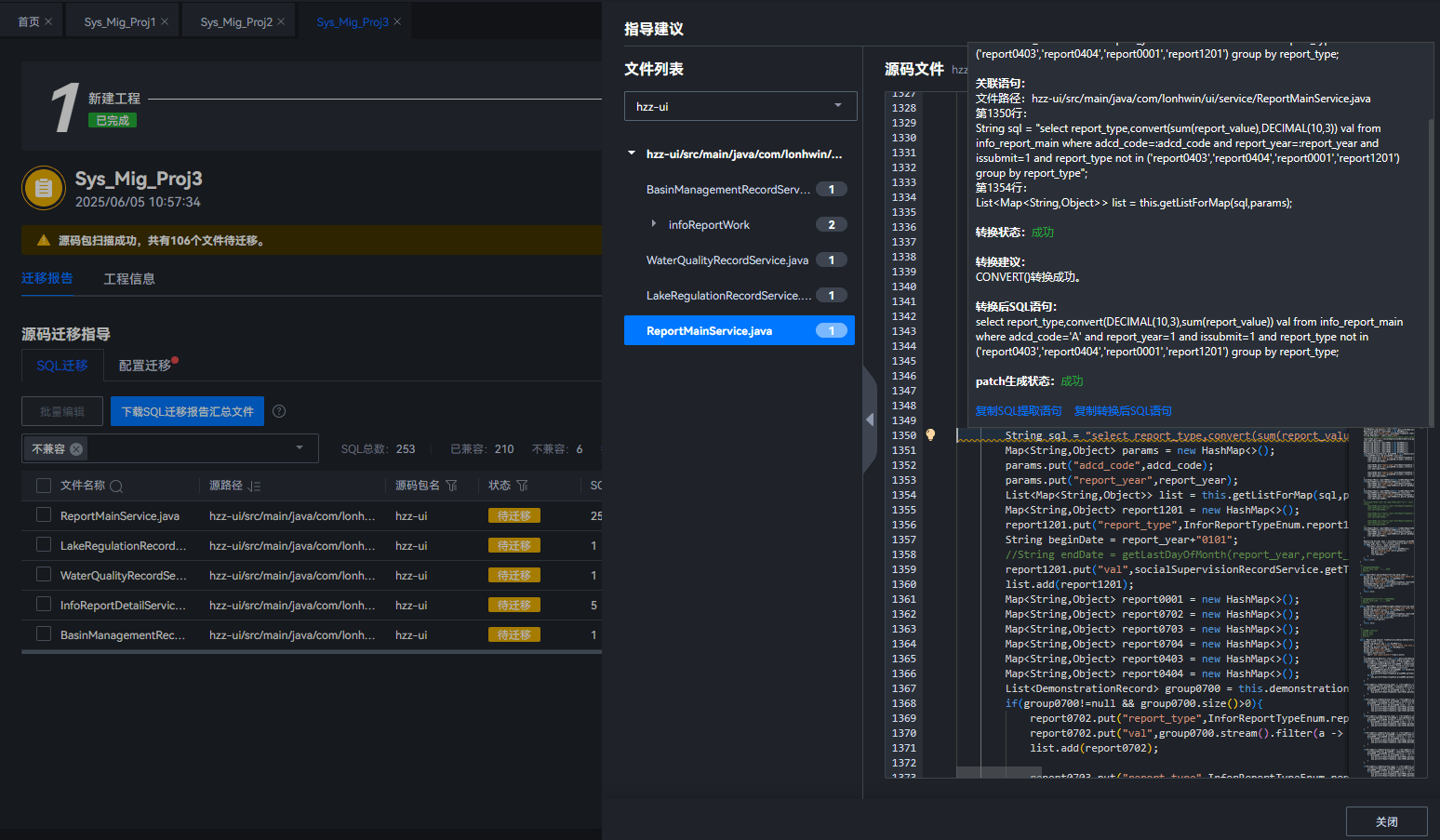
Task: Go to the 首页 tab
Action: pos(29,21)
